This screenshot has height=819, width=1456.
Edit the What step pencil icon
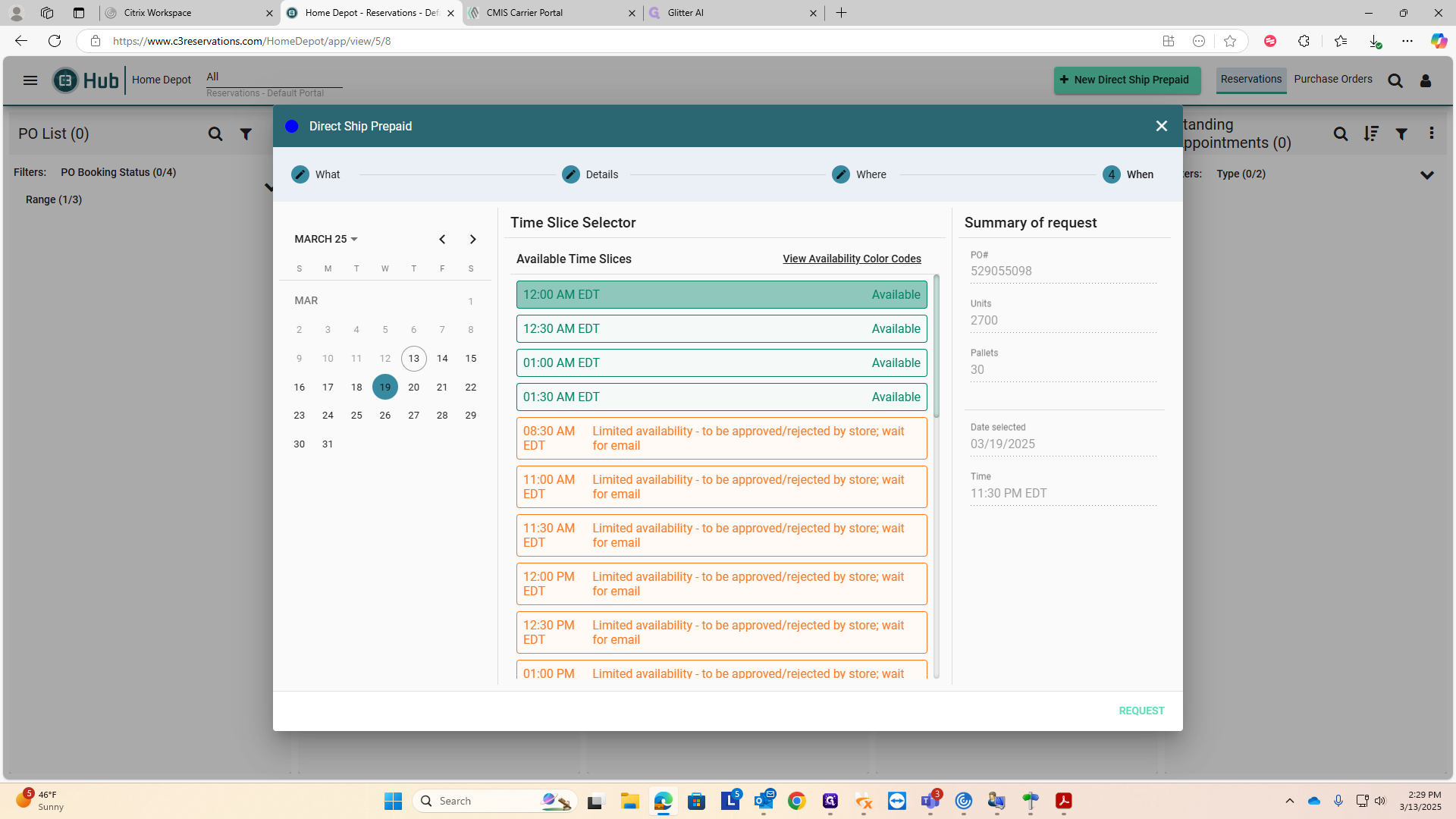click(x=300, y=174)
